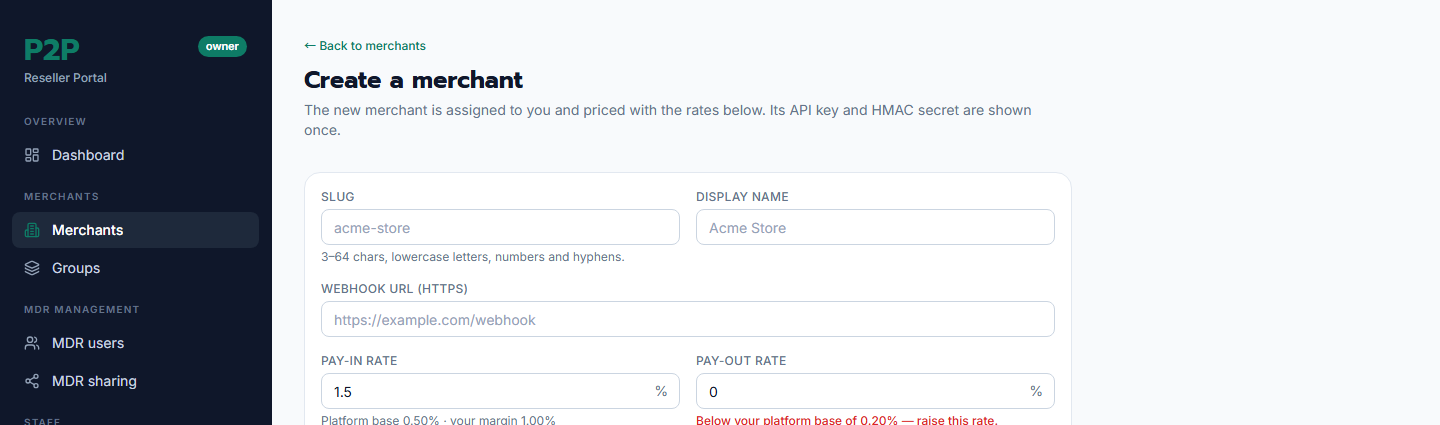Viewport: 1440px width, 425px height.
Task: Click the Merchants building icon
Action: [x=32, y=230]
